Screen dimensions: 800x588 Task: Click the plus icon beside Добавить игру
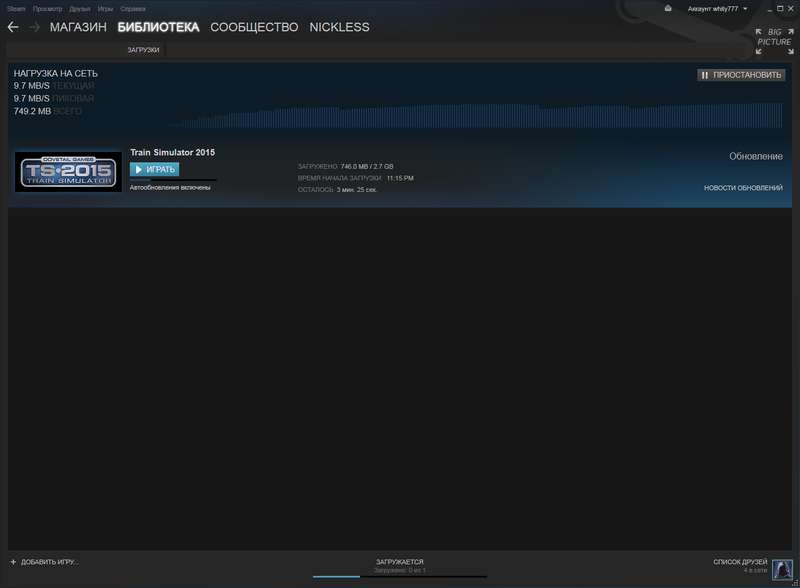tap(13, 562)
